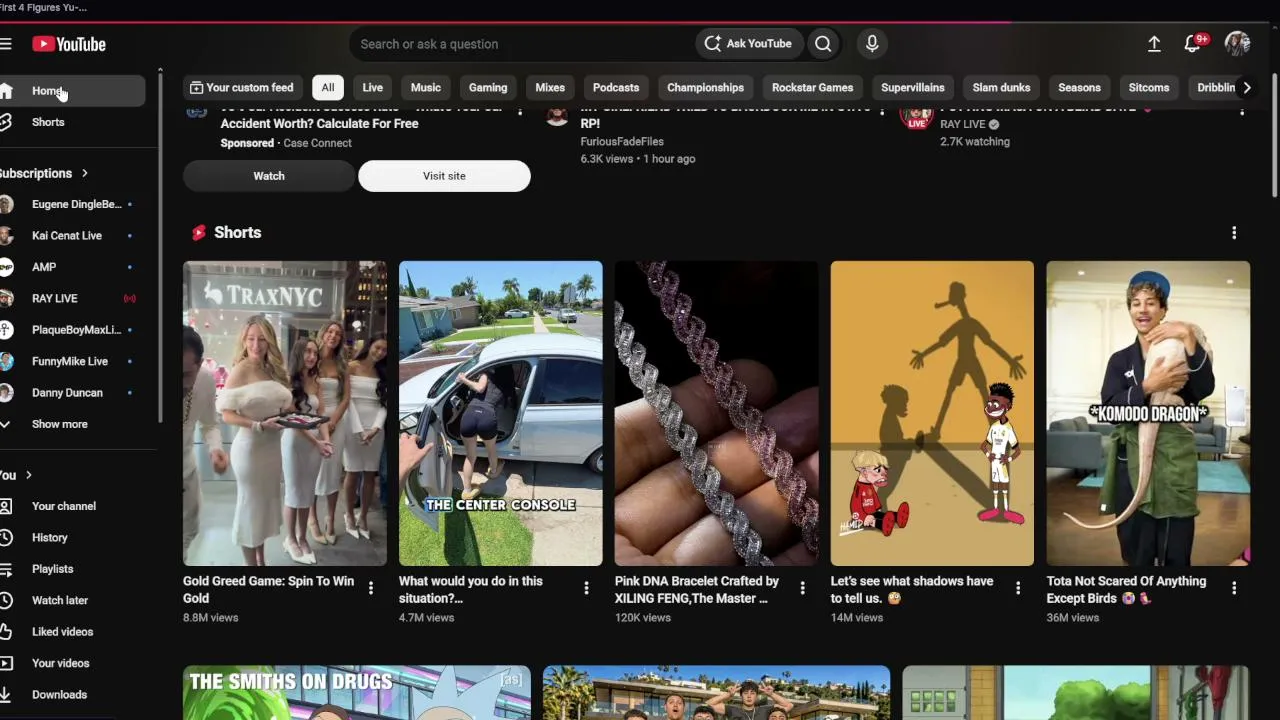Click the Ask YouTube button
The height and width of the screenshot is (720, 1280).
point(748,44)
